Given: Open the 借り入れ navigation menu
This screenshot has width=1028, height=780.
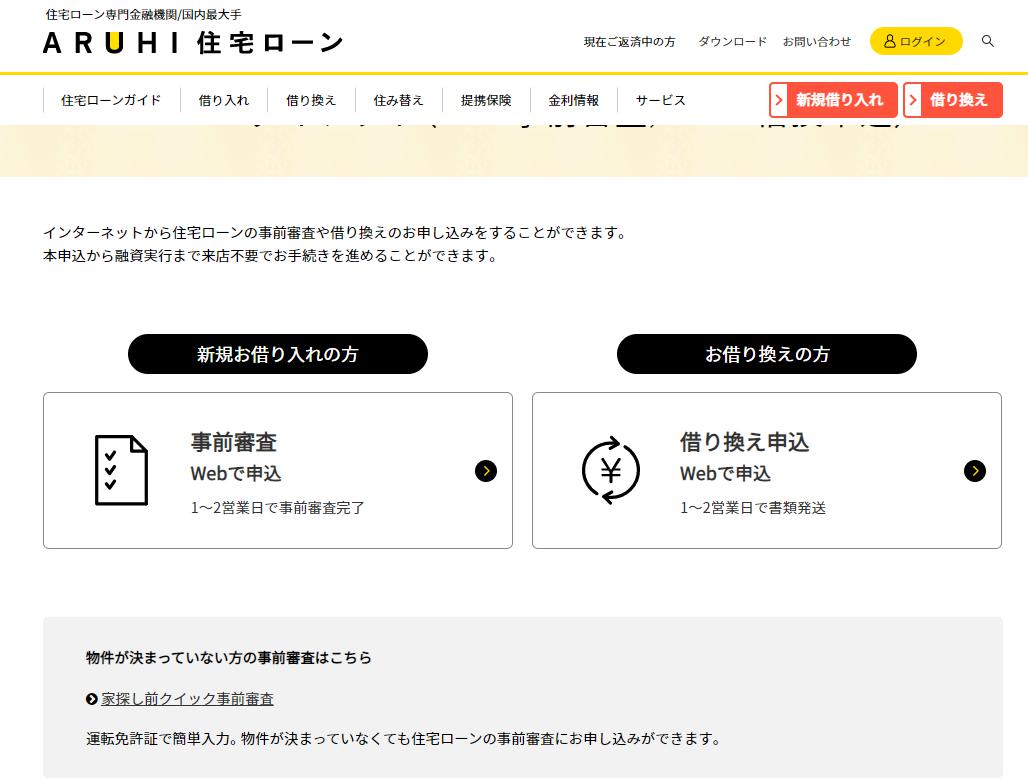Looking at the screenshot, I should coord(222,100).
